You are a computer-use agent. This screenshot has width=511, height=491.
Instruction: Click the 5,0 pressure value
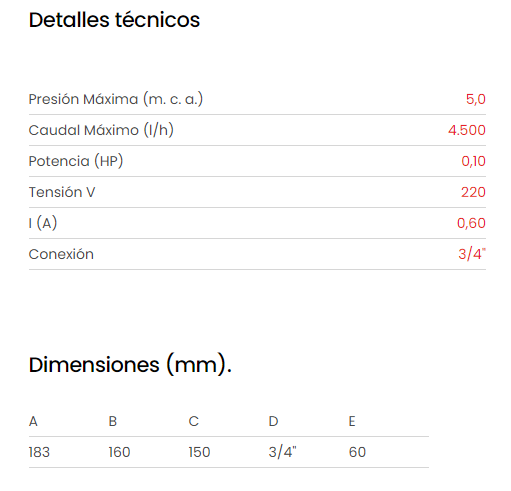click(x=476, y=99)
